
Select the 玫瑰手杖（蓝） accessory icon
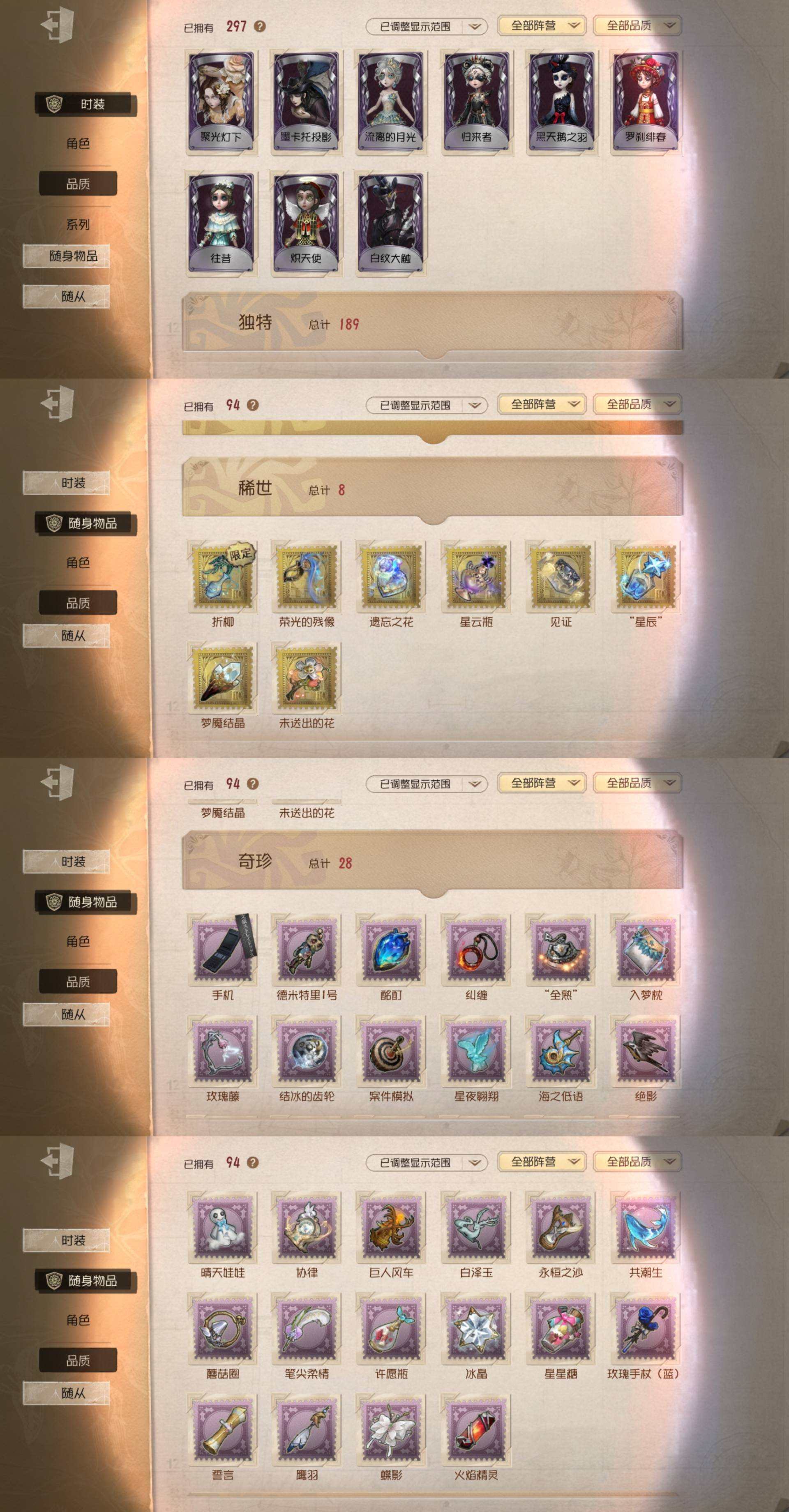pyautogui.click(x=645, y=1328)
